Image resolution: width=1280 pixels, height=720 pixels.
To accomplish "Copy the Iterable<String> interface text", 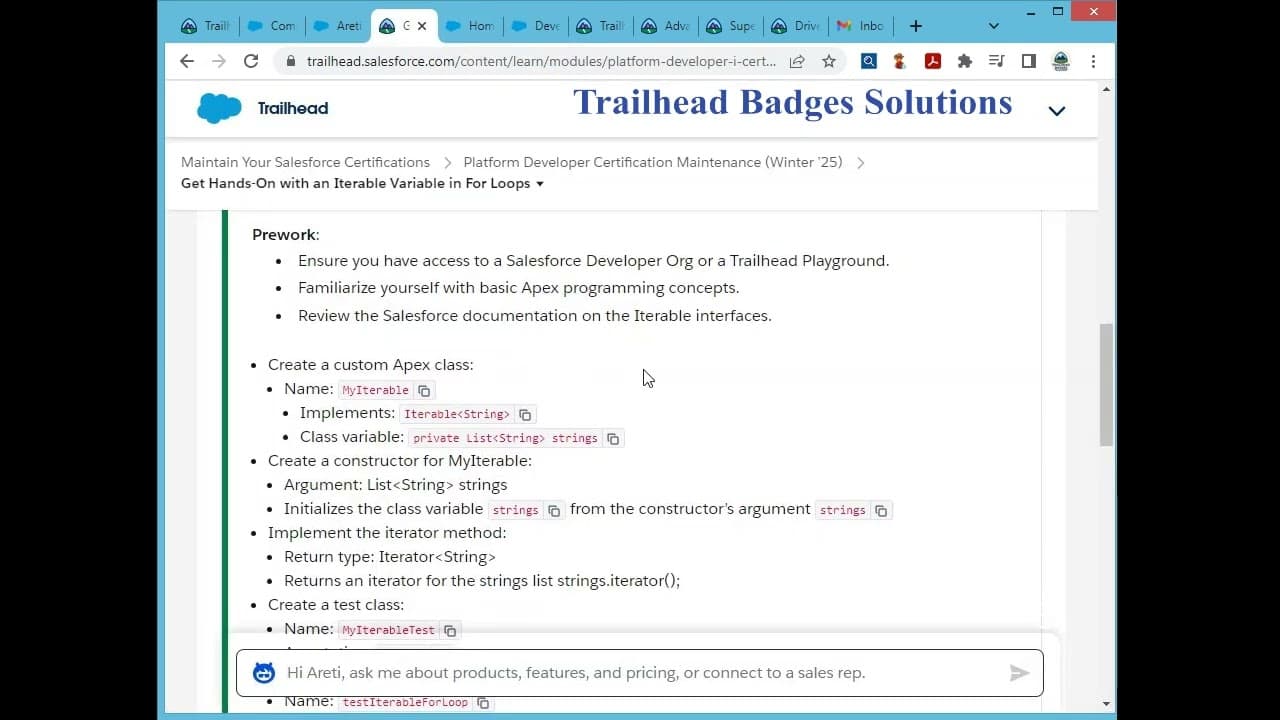I will tap(525, 414).
